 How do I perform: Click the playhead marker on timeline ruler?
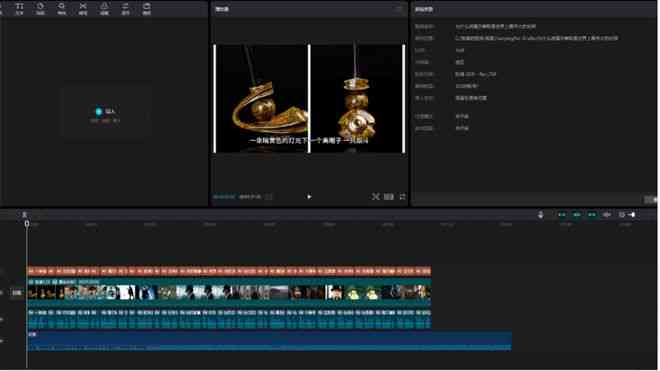tap(27, 224)
